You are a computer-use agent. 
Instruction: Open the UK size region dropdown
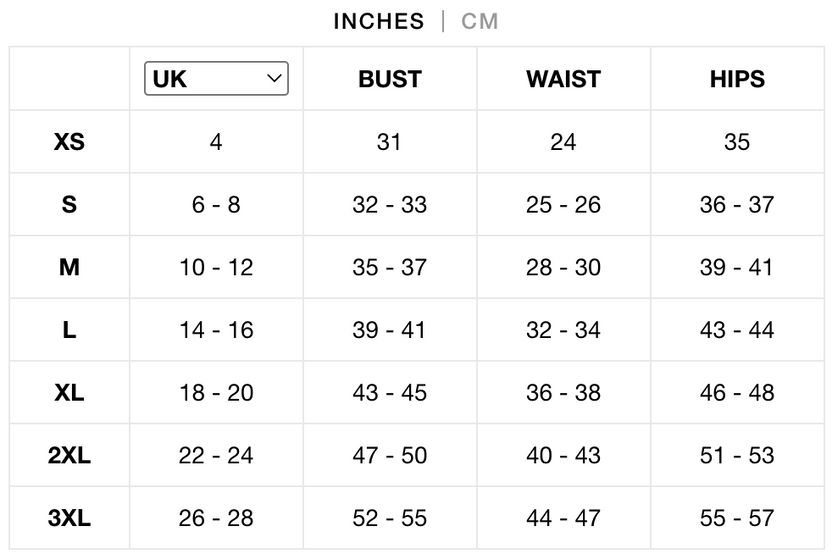[x=216, y=79]
